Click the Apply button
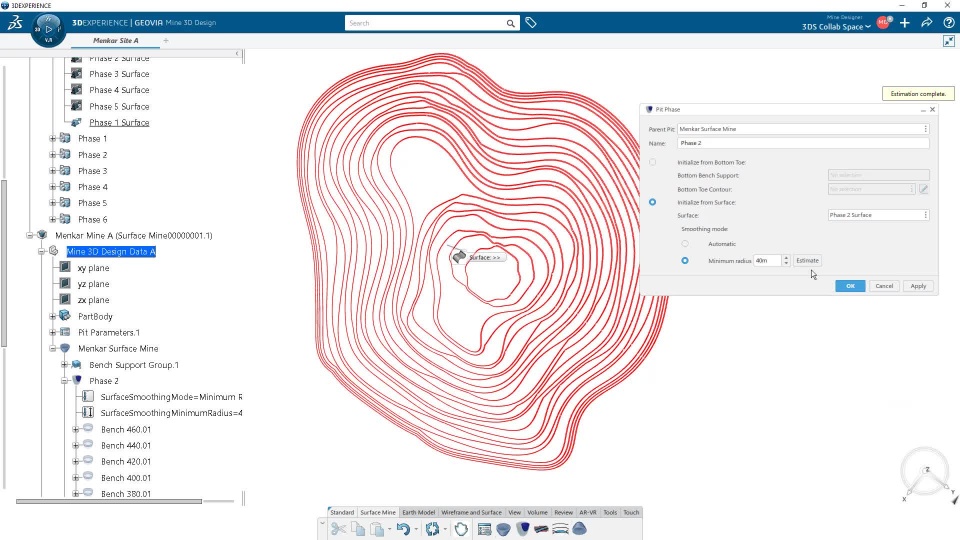Image resolution: width=960 pixels, height=540 pixels. 918,286
